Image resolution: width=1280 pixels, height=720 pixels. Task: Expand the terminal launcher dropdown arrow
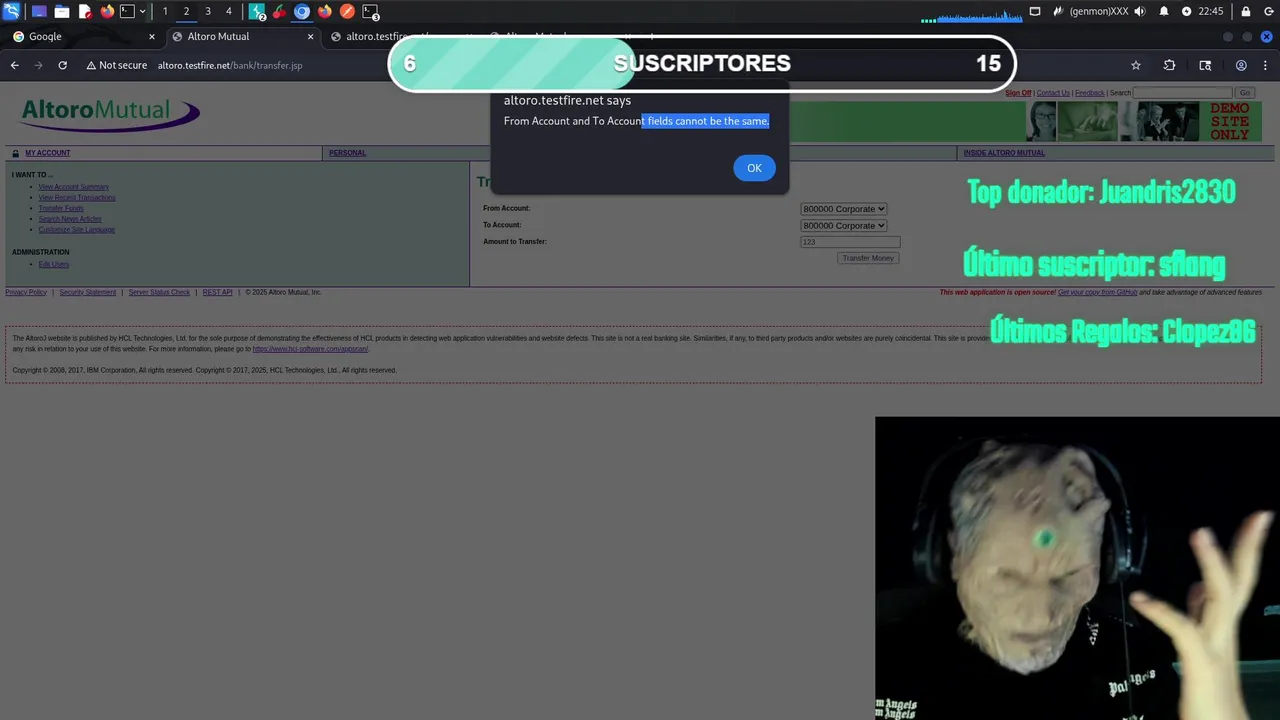pos(143,12)
